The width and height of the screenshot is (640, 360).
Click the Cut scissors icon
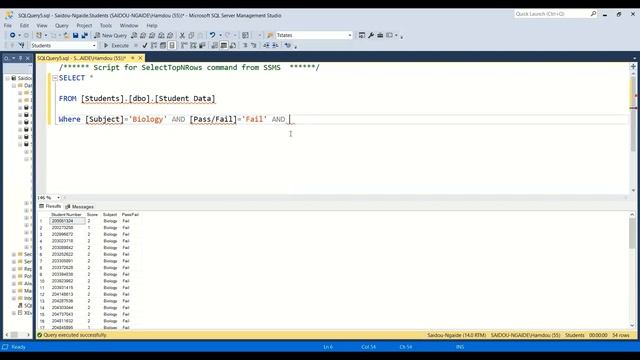182,36
